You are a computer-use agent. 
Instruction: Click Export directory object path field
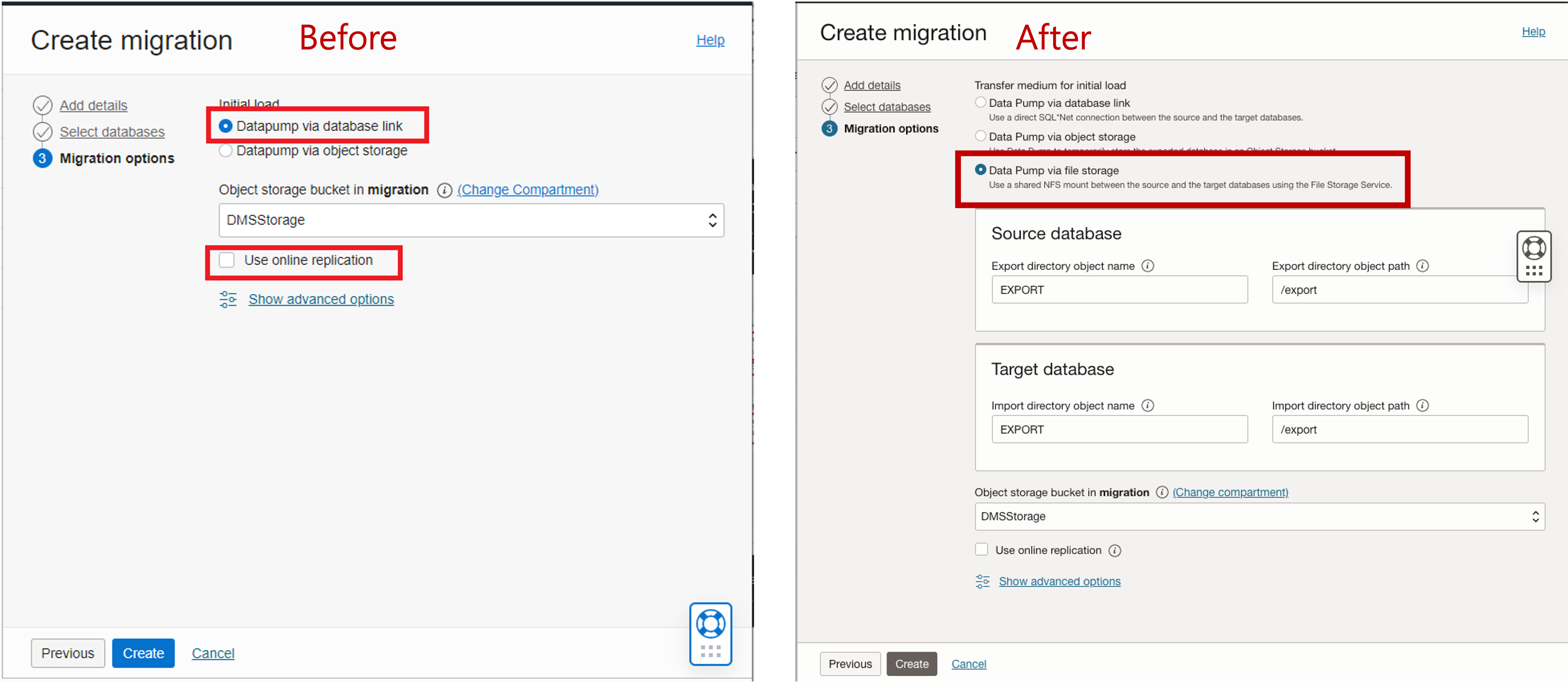point(1399,290)
